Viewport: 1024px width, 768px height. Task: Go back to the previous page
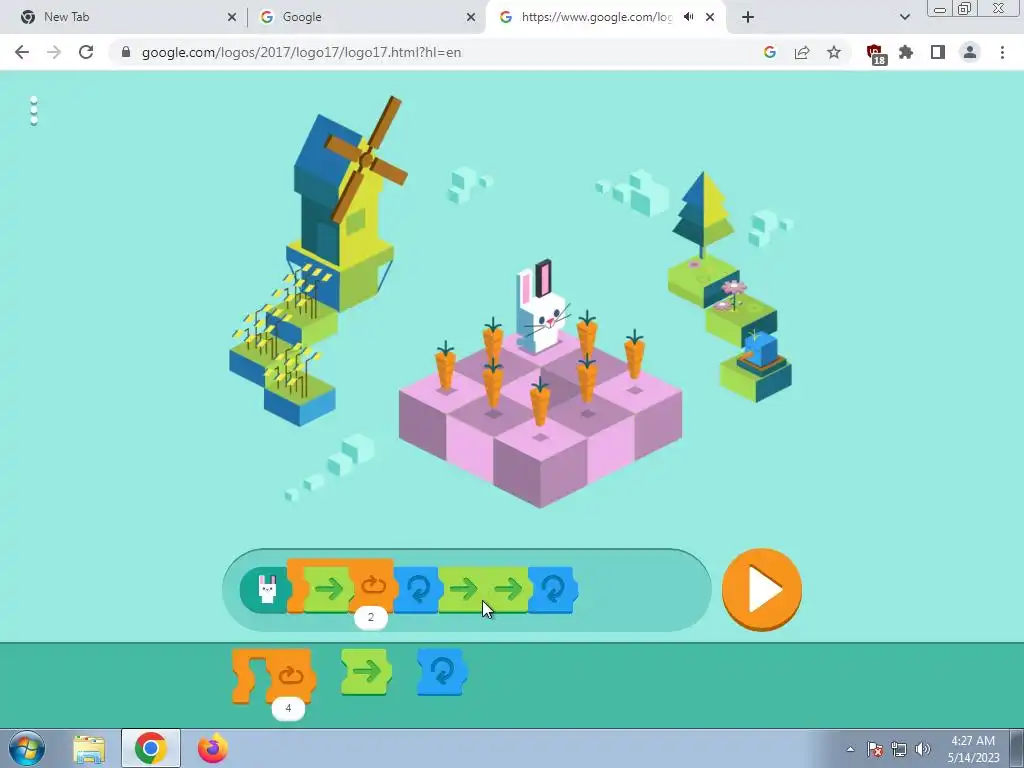tap(22, 52)
